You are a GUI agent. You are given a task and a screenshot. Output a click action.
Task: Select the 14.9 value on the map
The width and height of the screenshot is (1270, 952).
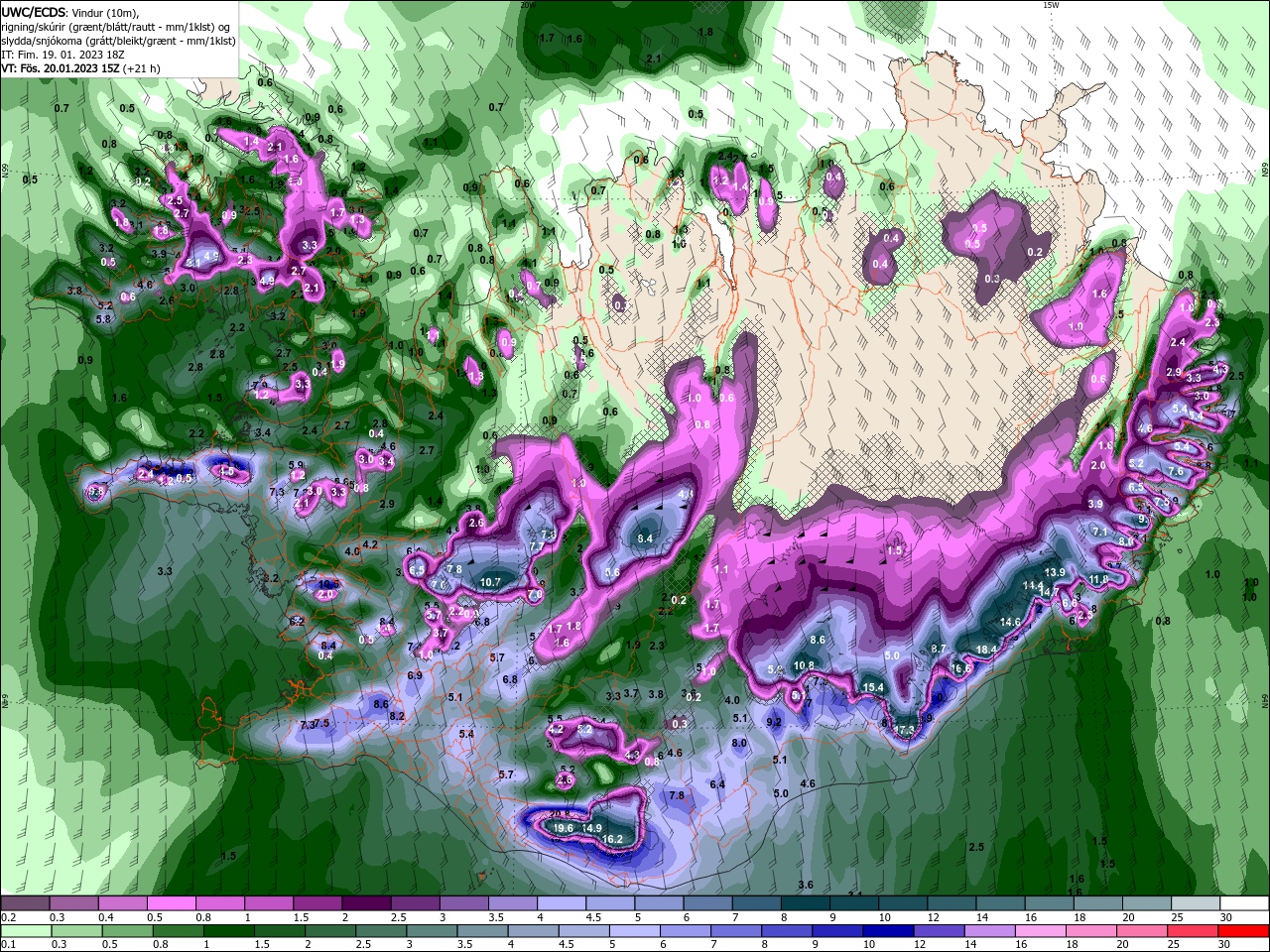click(x=591, y=828)
